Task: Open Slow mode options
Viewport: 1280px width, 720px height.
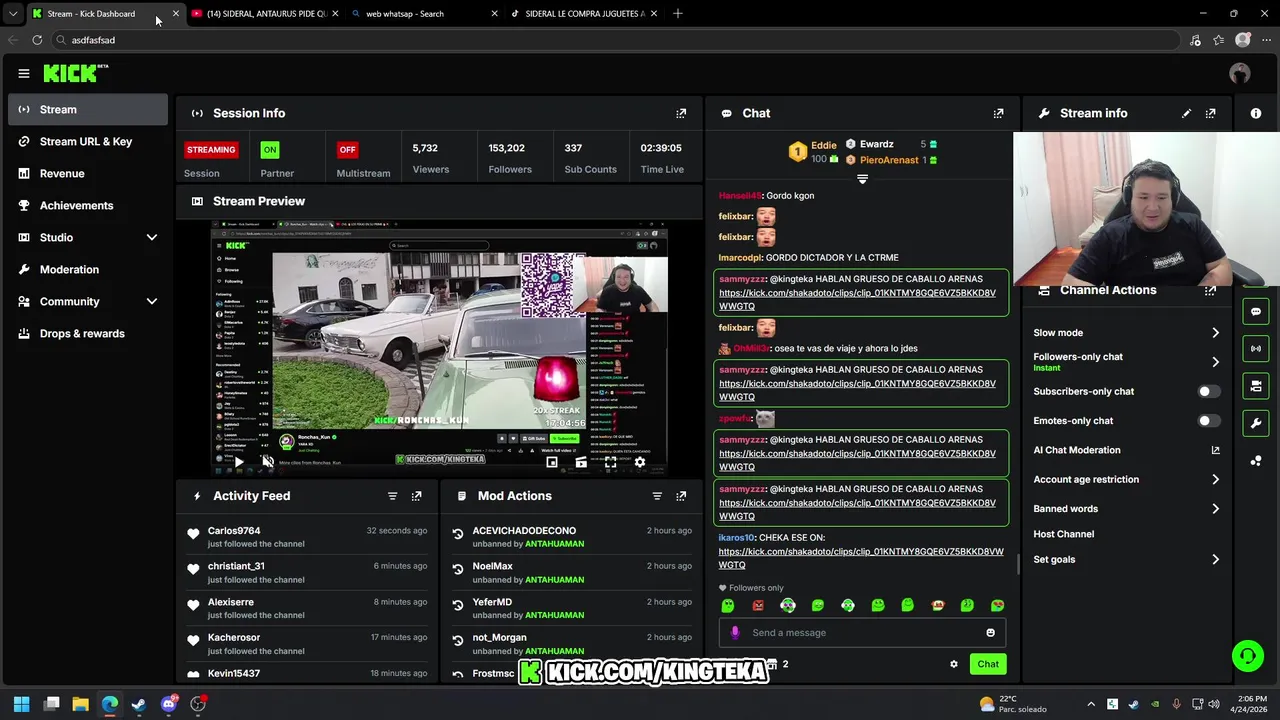Action: click(1126, 333)
